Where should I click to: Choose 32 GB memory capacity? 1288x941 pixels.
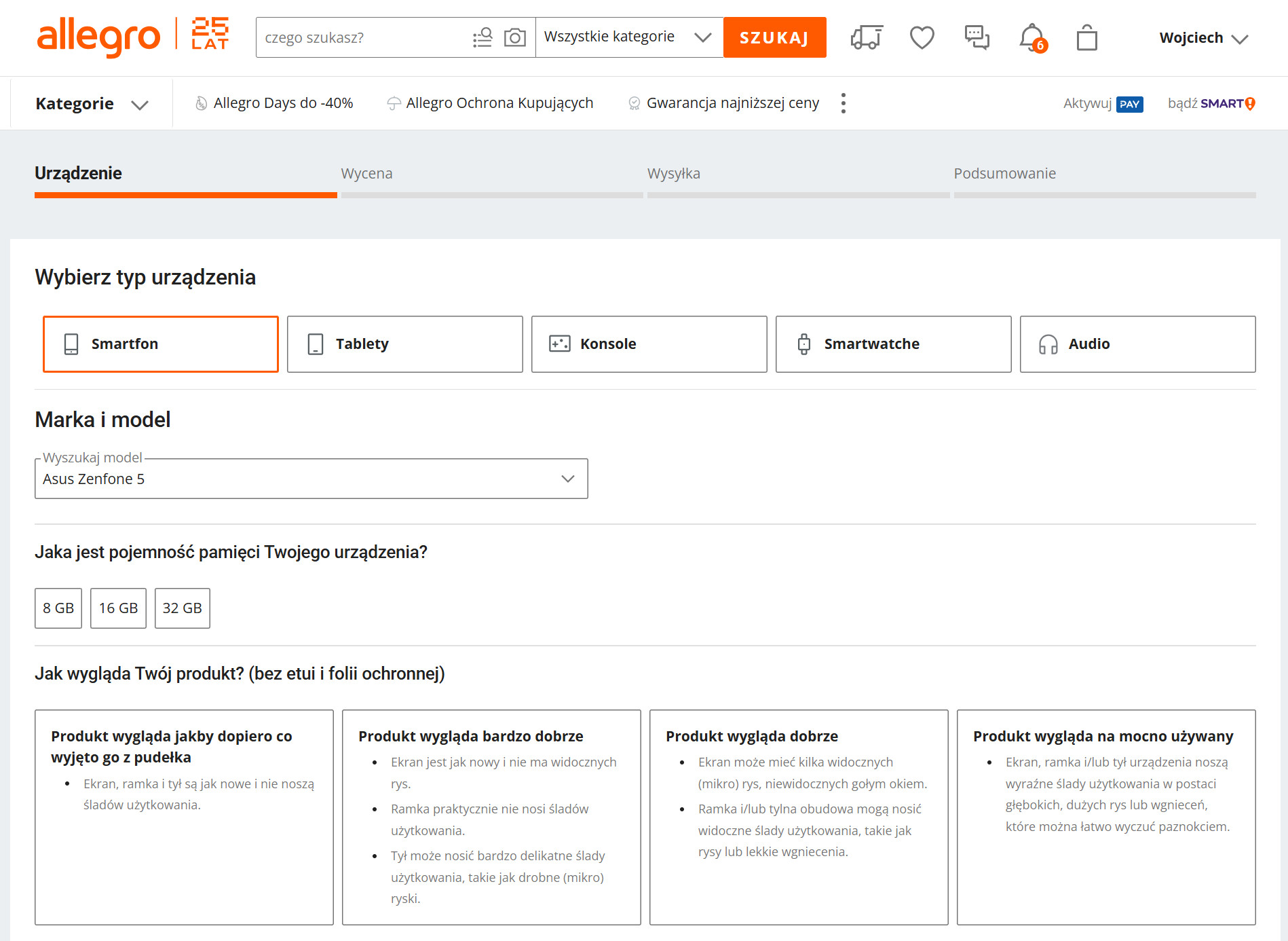coord(182,608)
